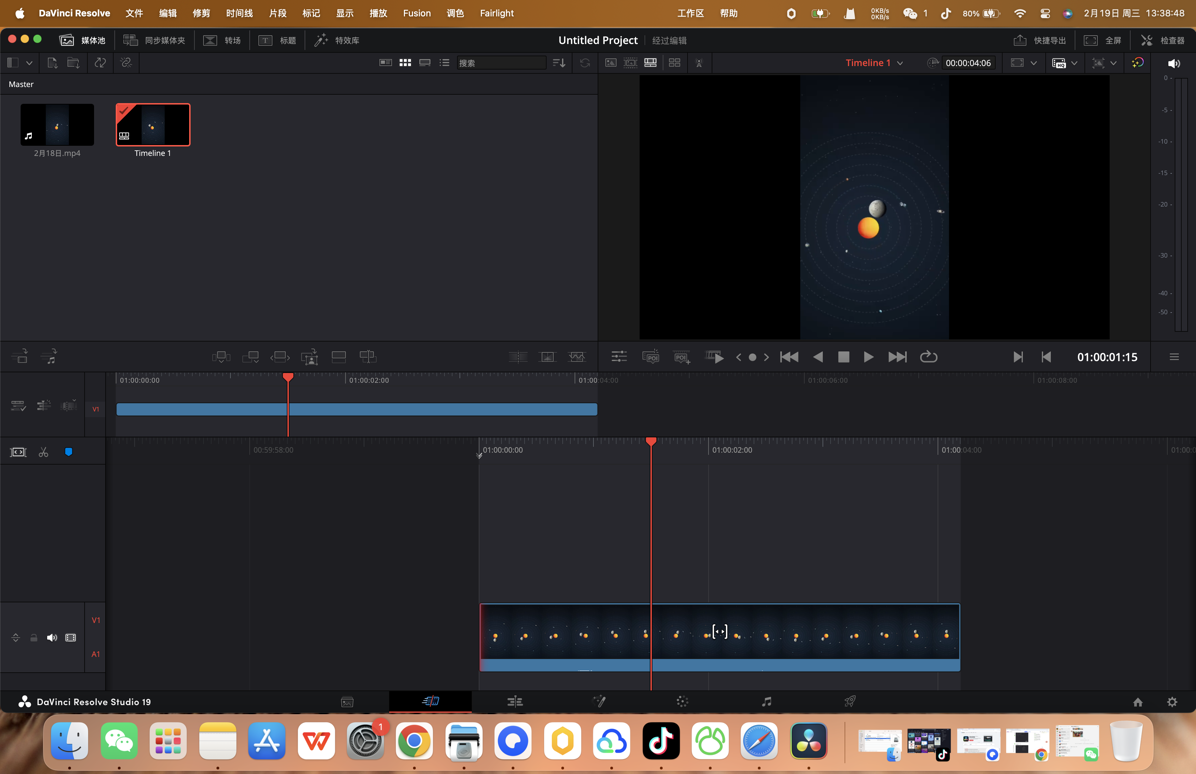Open project settings gear icon
1196x774 pixels.
click(1172, 702)
